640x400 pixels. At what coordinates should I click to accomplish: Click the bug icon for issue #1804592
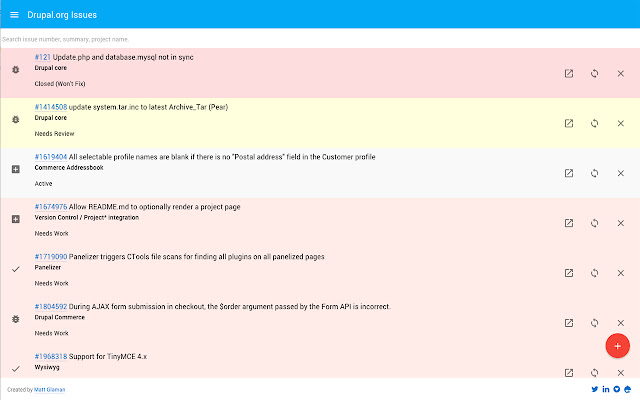click(16, 319)
